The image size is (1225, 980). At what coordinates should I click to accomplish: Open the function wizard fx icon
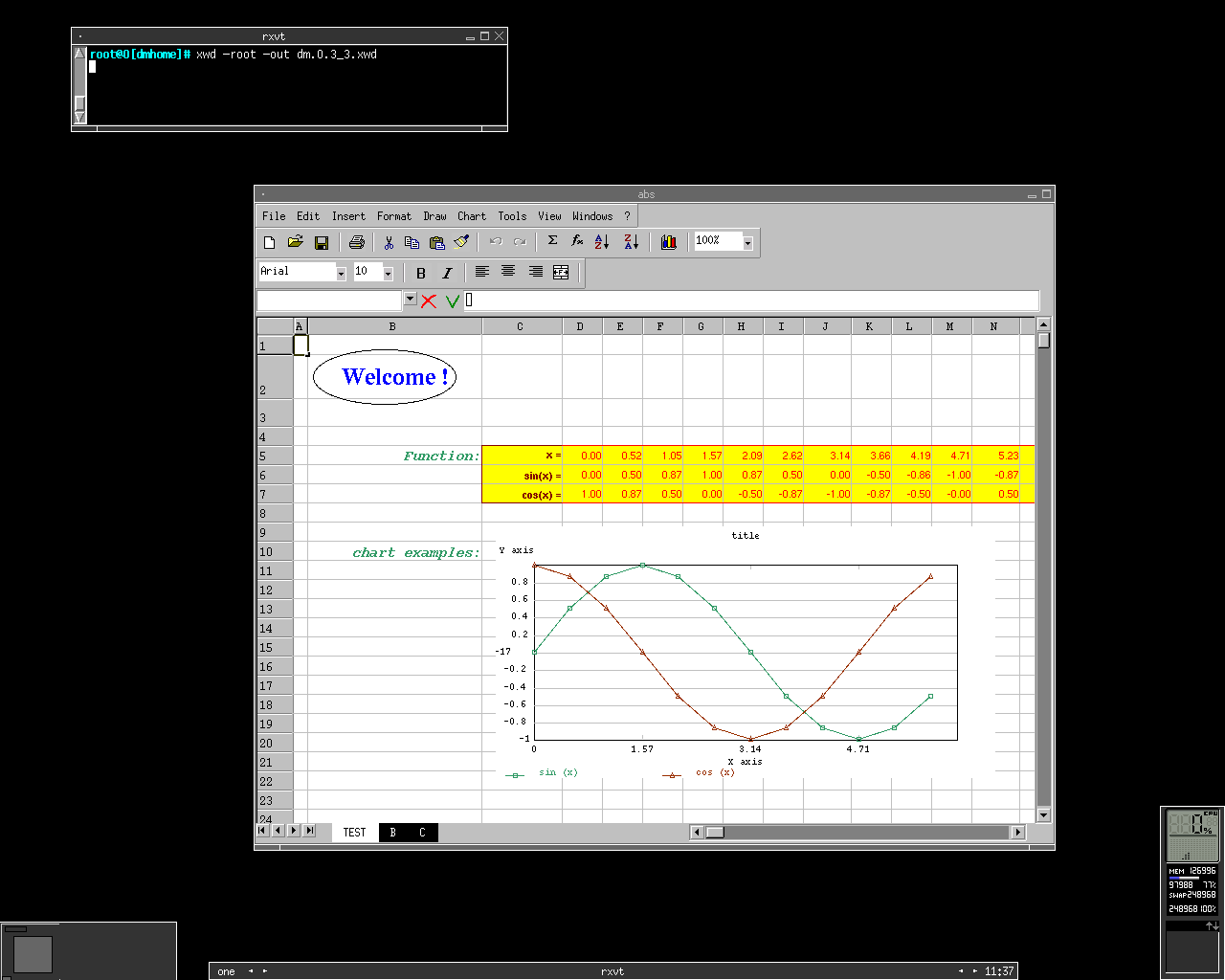(577, 241)
